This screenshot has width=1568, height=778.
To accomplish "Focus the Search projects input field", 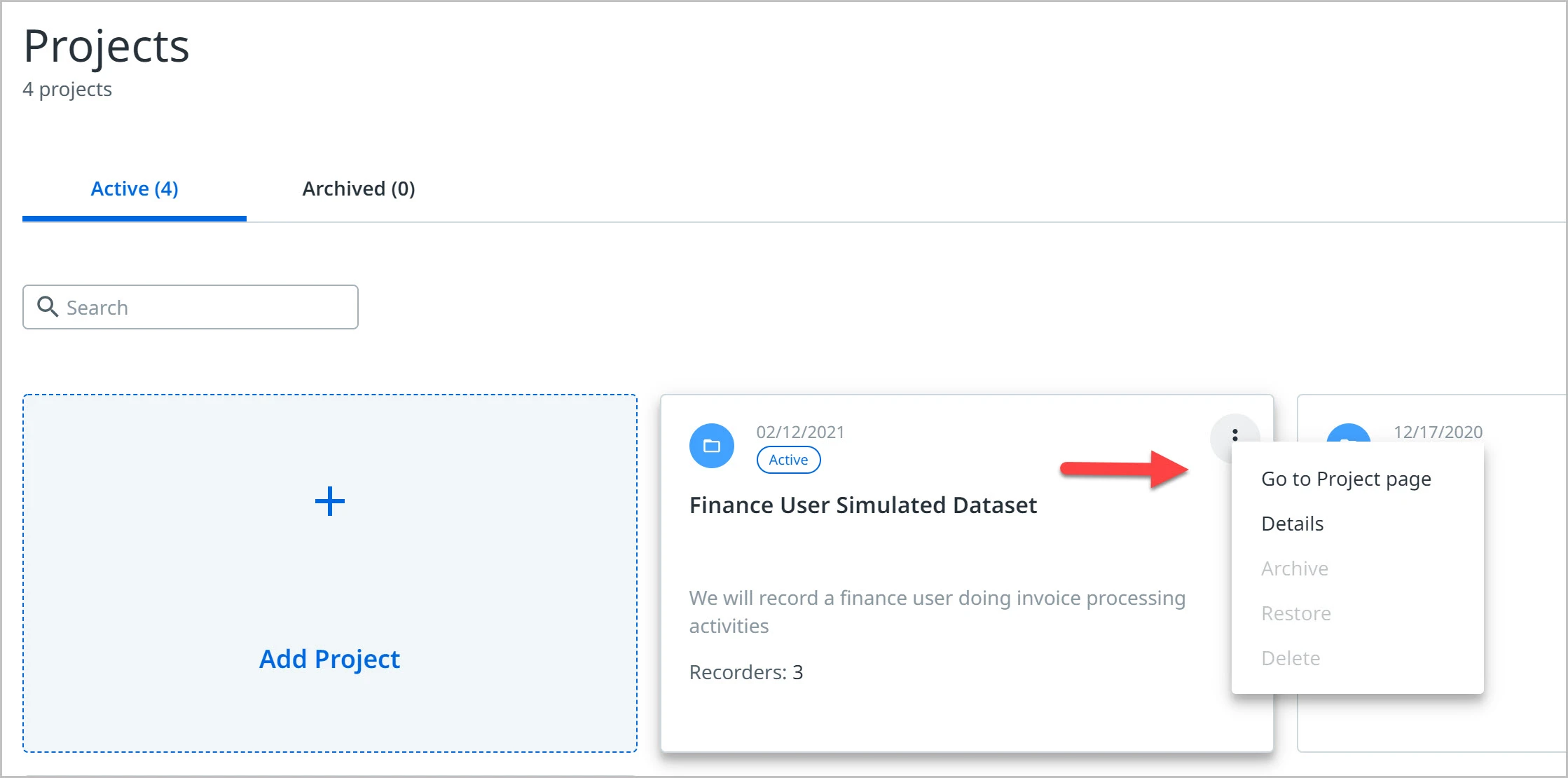I will [191, 307].
